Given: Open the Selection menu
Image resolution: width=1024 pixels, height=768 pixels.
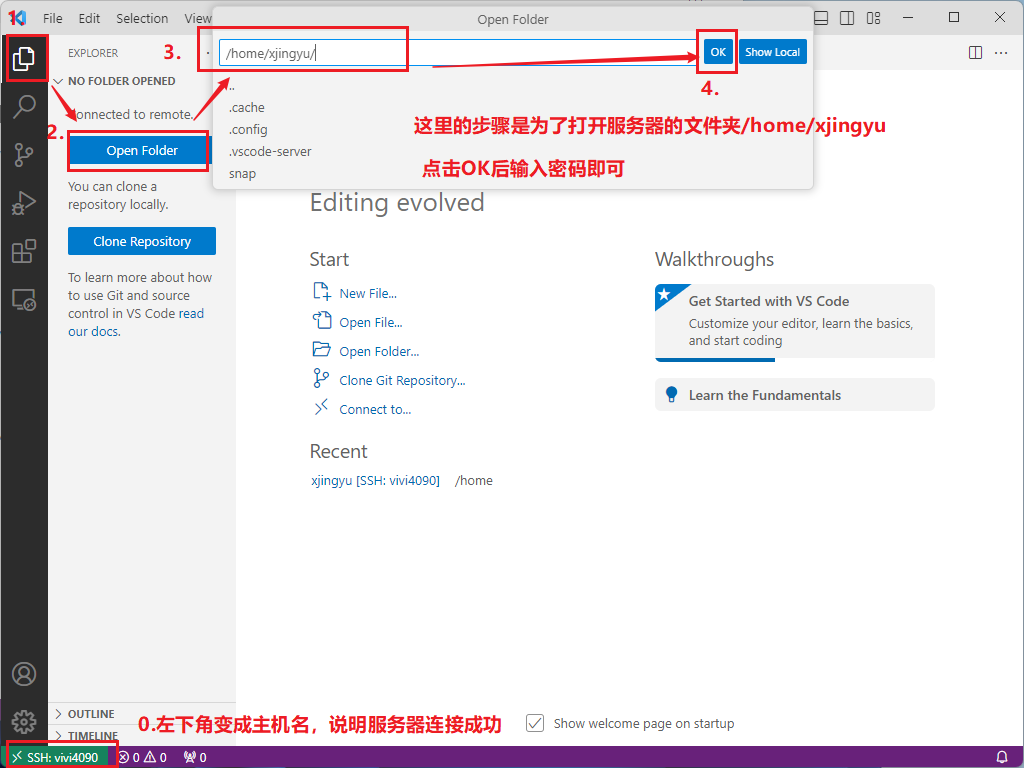Looking at the screenshot, I should click(142, 18).
